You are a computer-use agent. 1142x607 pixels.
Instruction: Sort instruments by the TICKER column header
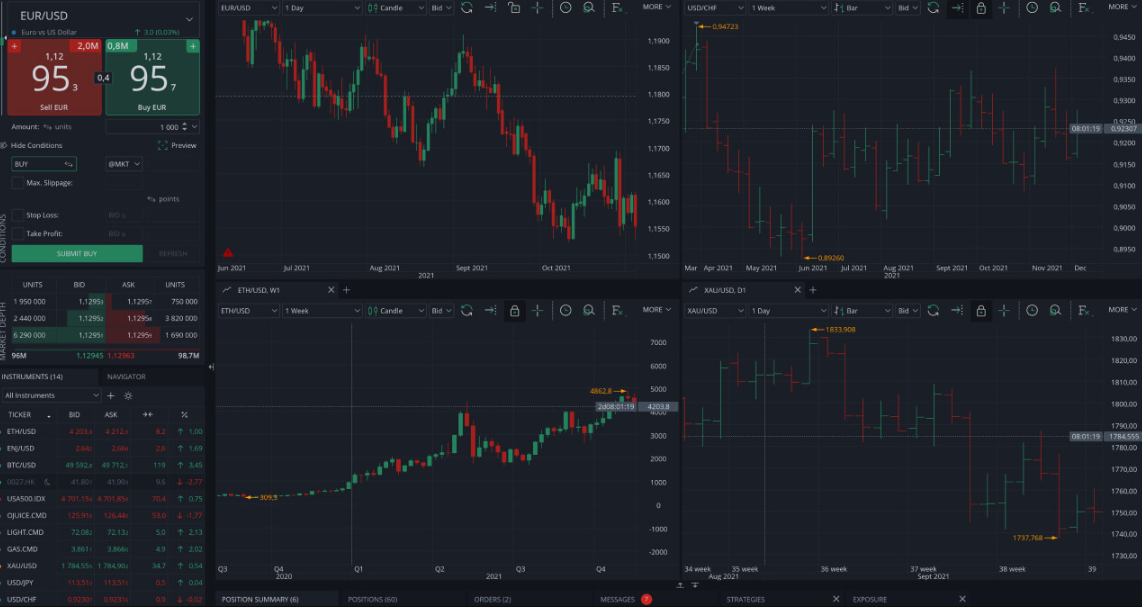(29, 415)
